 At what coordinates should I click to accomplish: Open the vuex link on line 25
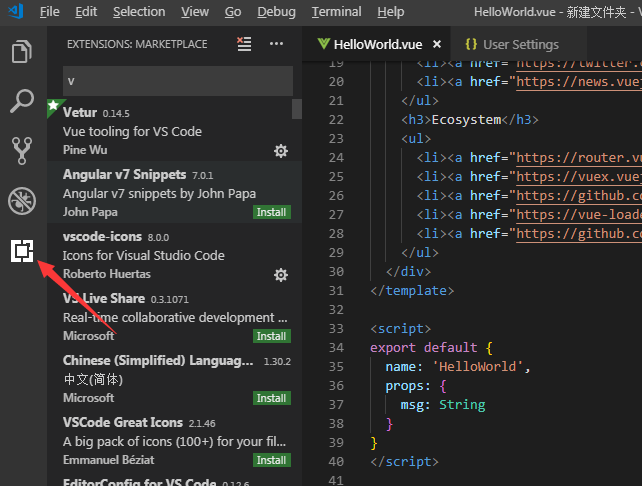579,177
